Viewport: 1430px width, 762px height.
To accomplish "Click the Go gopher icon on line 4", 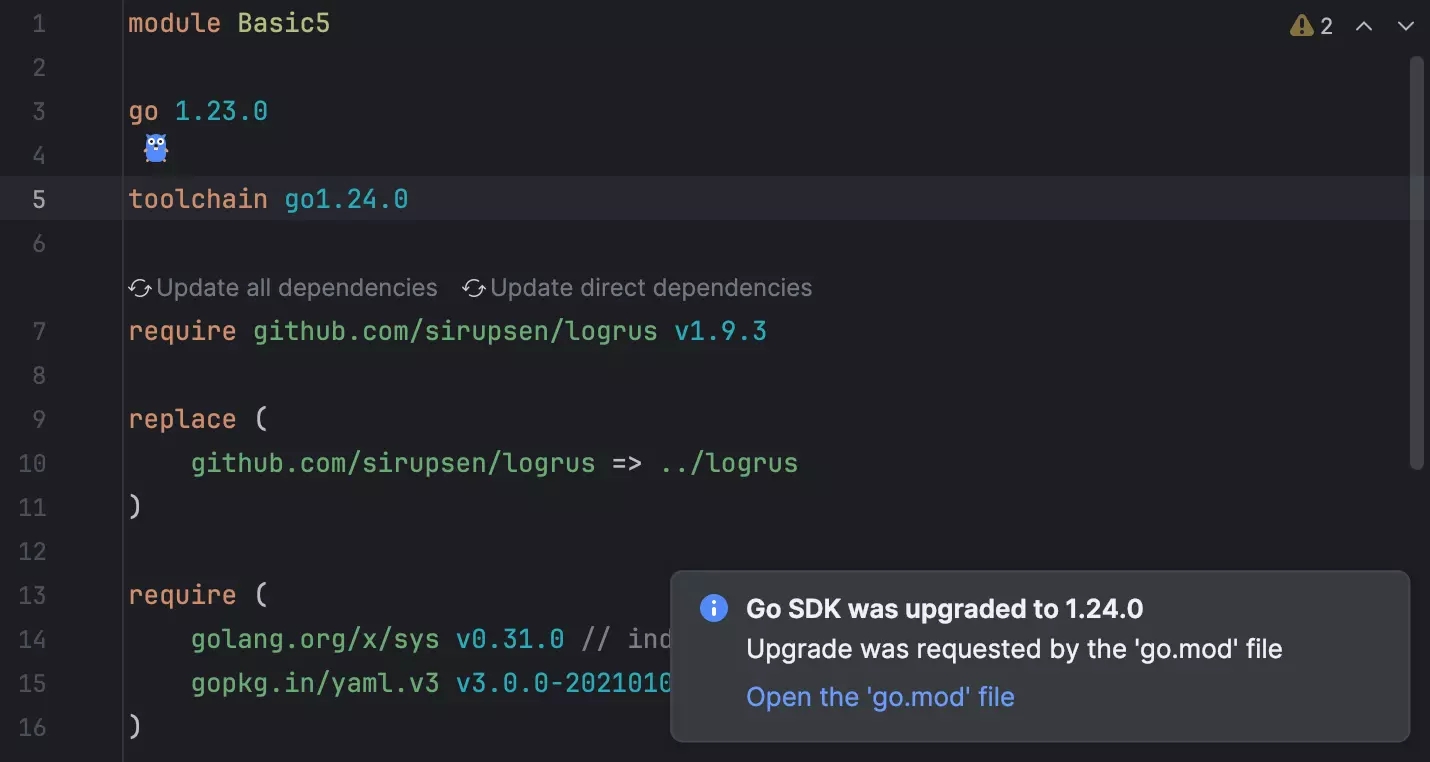I will (156, 149).
